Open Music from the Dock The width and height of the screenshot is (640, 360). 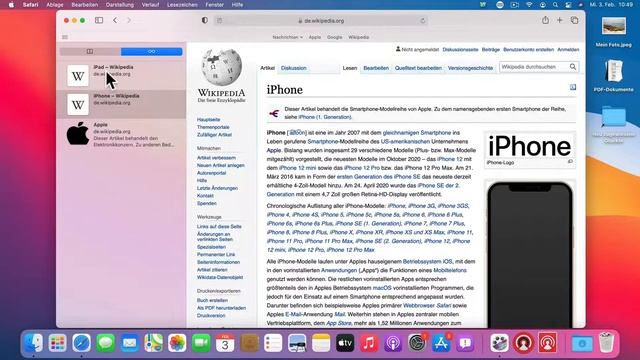point(369,343)
